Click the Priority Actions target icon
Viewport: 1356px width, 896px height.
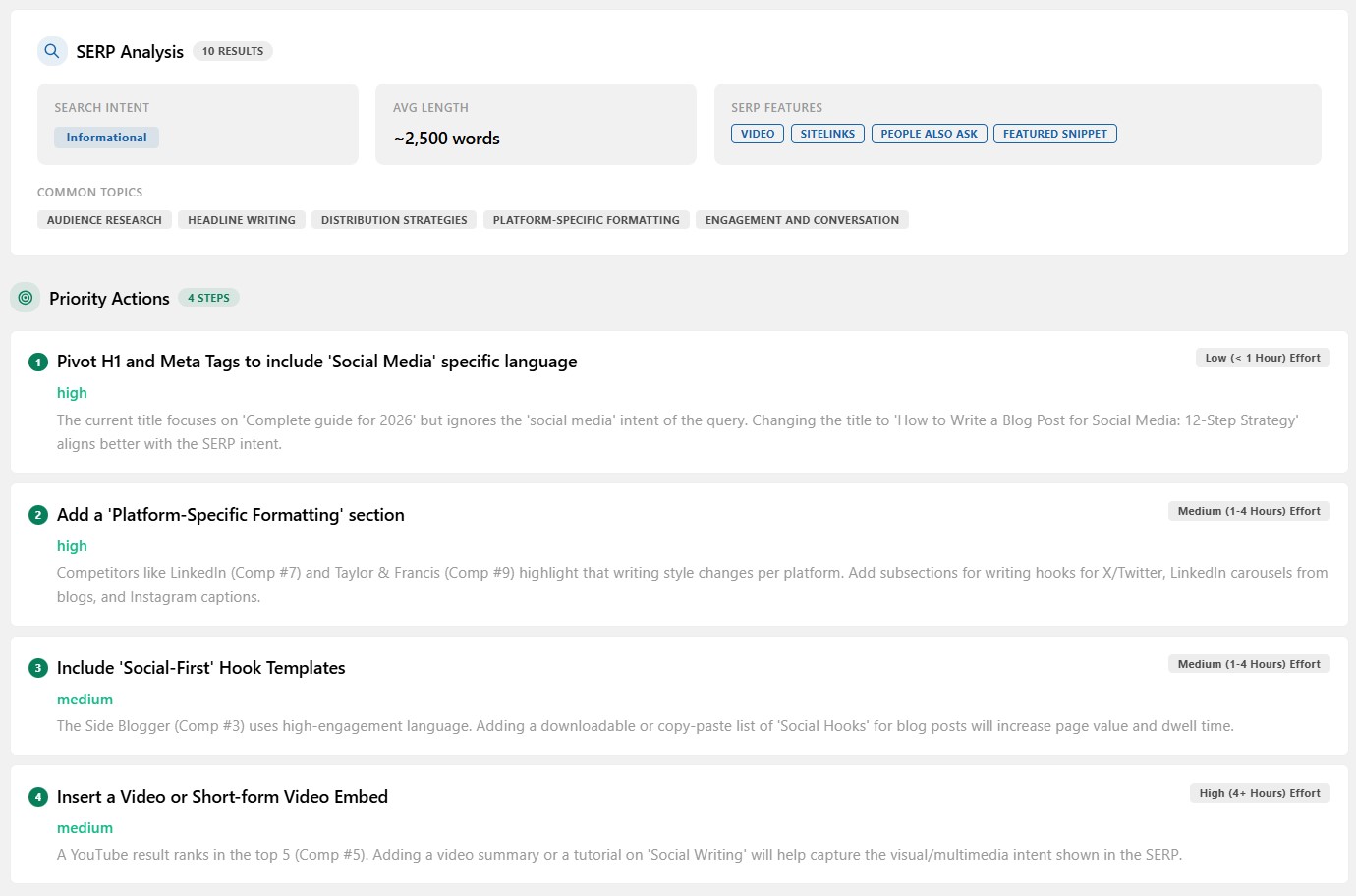coord(26,298)
